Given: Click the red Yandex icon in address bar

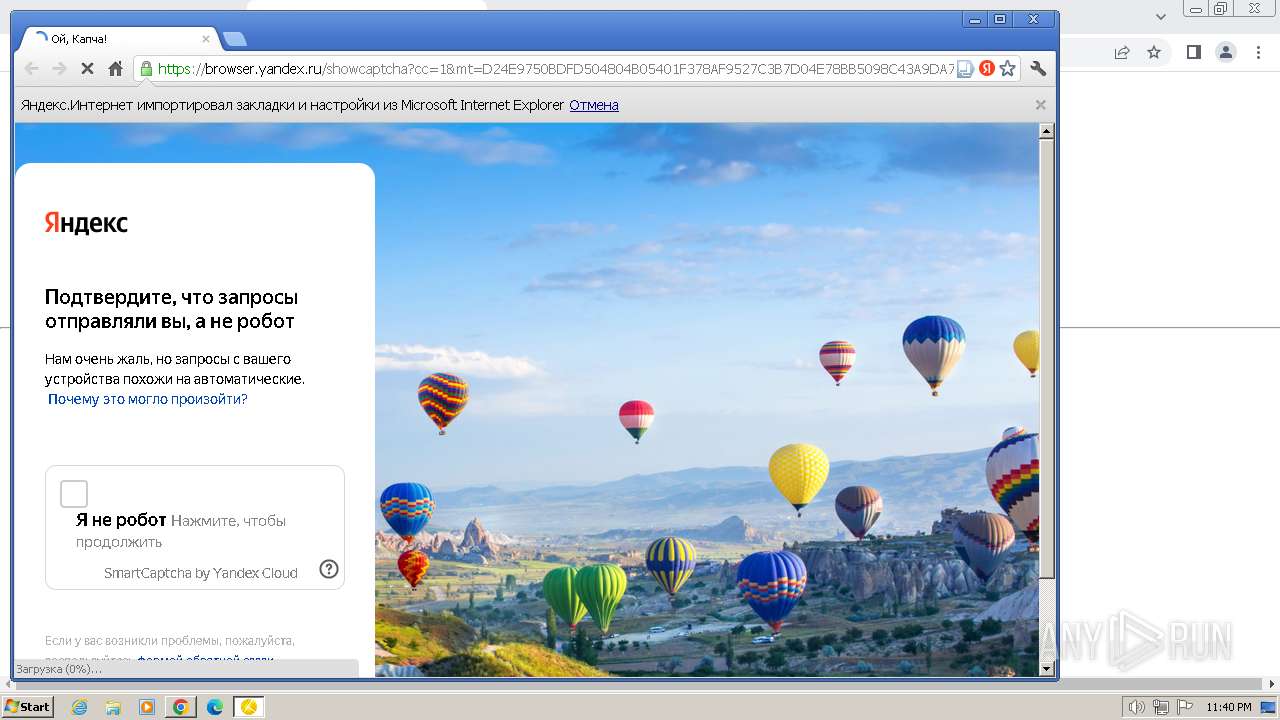Looking at the screenshot, I should [x=986, y=69].
